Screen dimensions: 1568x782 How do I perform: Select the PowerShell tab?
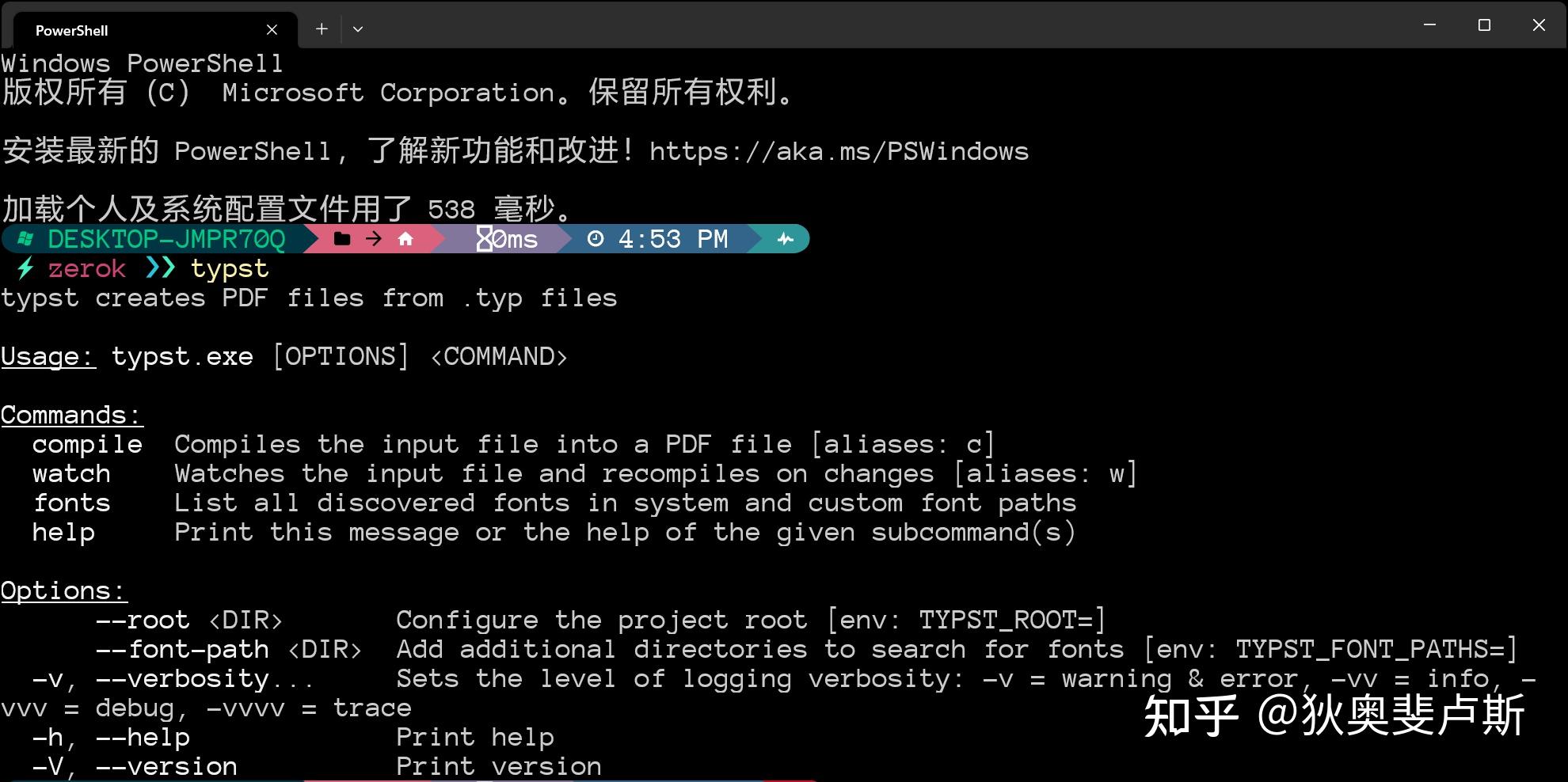(x=71, y=30)
